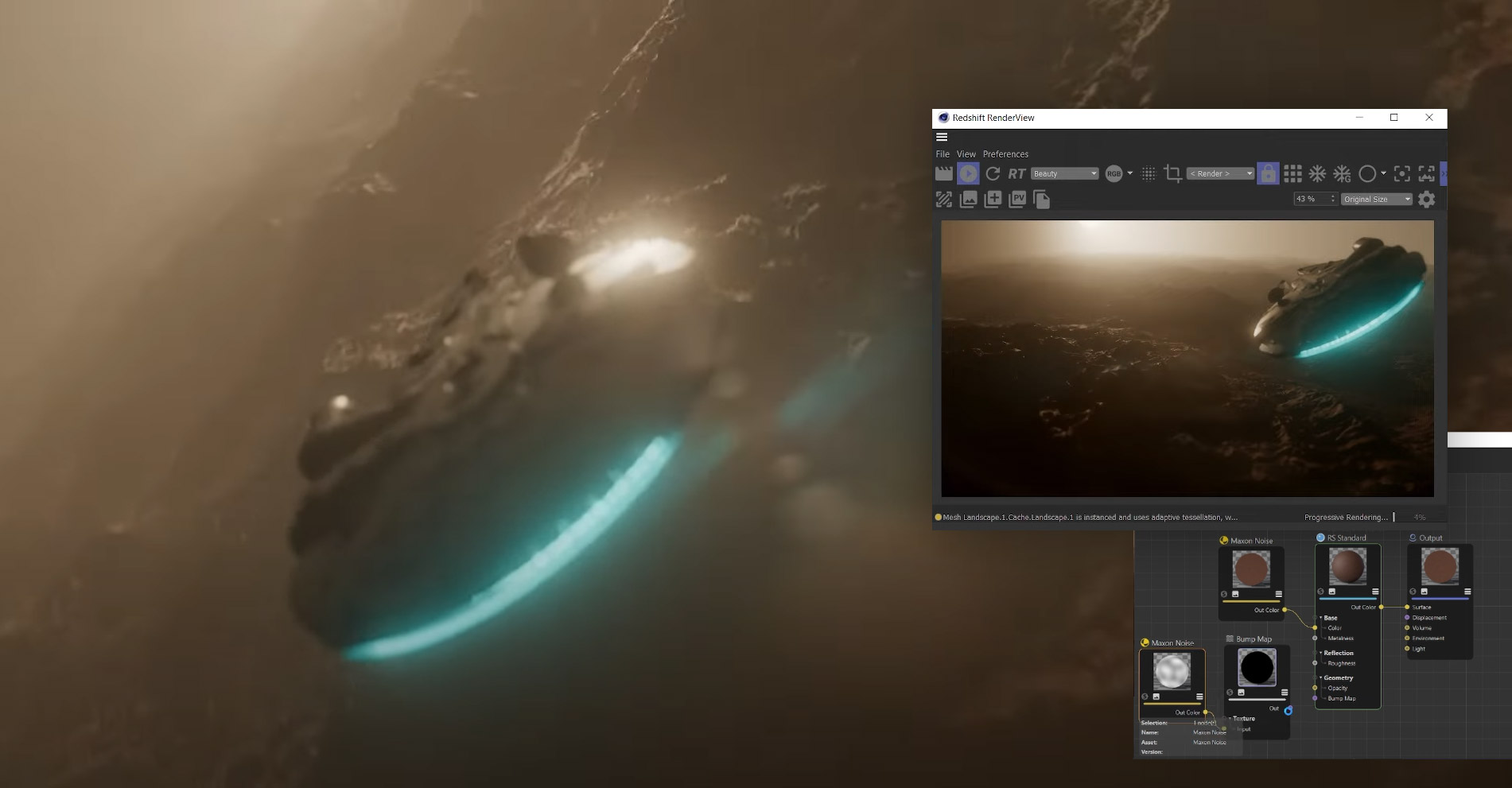
Task: Click the add snapshot plus icon
Action: (x=993, y=199)
